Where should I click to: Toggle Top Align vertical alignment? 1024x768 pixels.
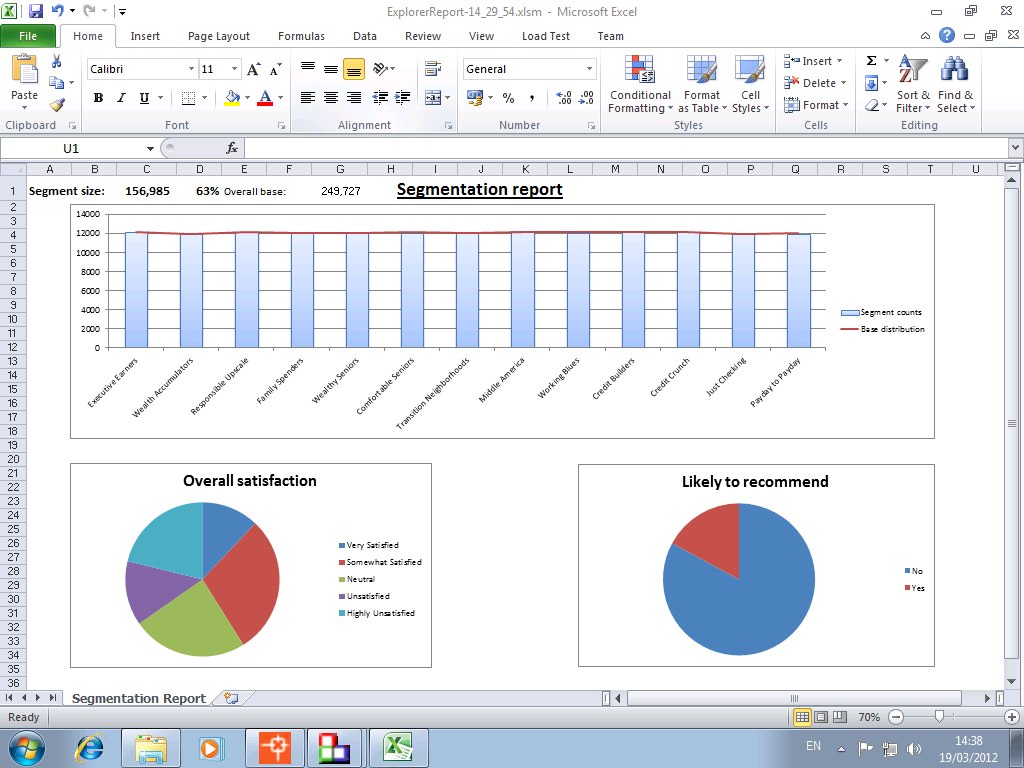(308, 69)
